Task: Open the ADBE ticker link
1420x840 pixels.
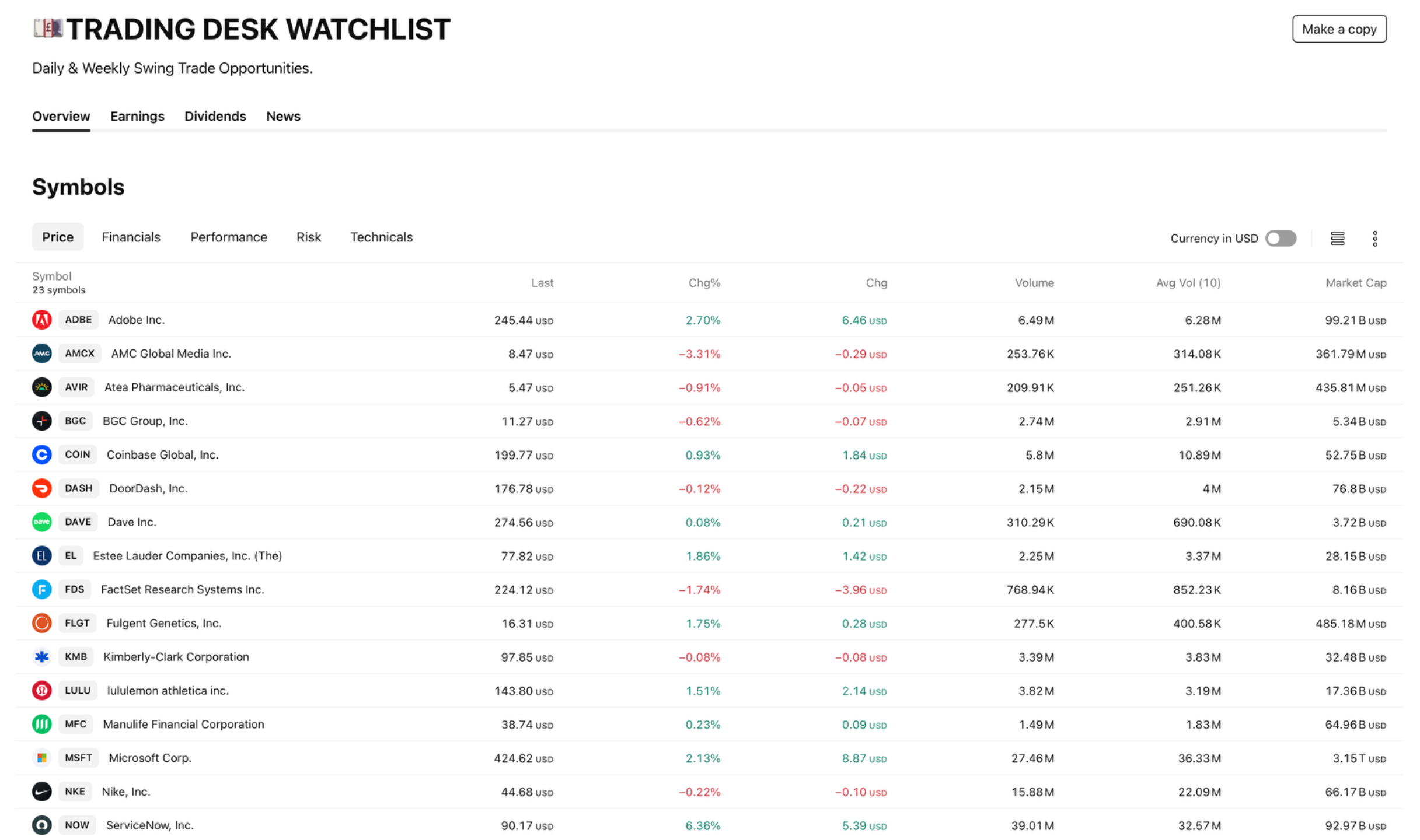Action: click(x=78, y=320)
